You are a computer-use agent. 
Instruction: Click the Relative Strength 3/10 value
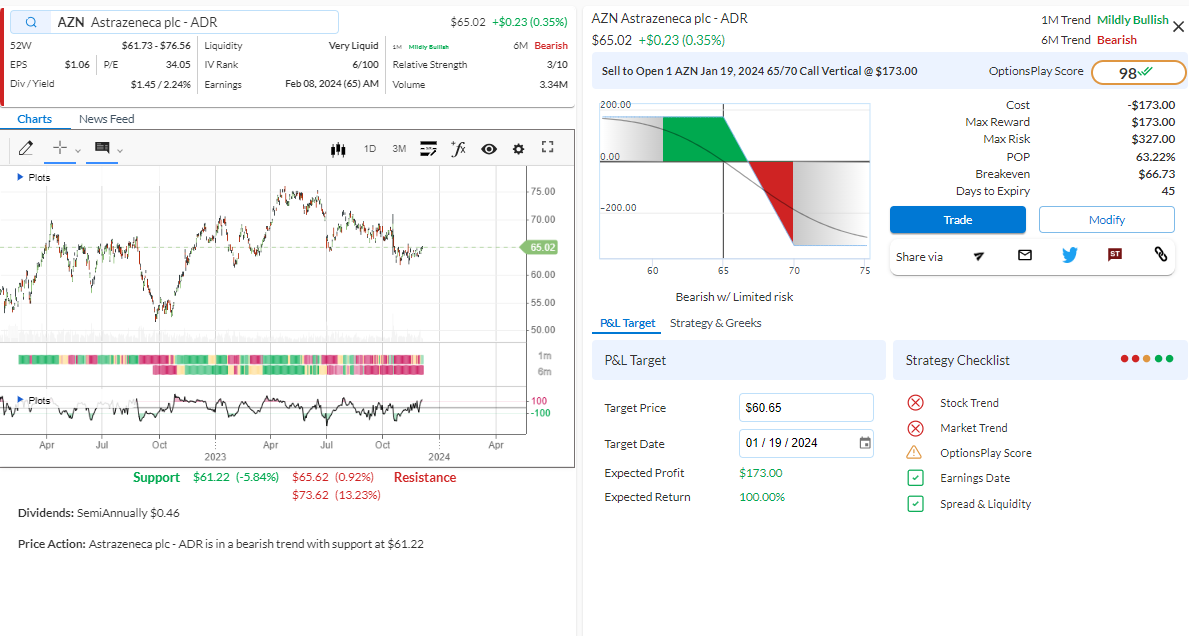click(x=557, y=65)
